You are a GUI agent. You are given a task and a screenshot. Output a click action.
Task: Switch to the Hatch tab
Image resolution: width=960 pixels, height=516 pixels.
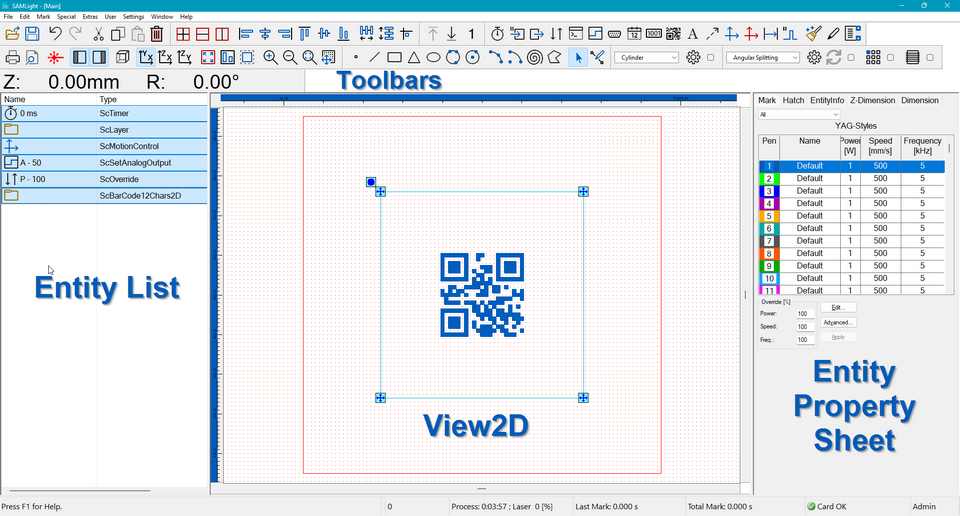(793, 100)
